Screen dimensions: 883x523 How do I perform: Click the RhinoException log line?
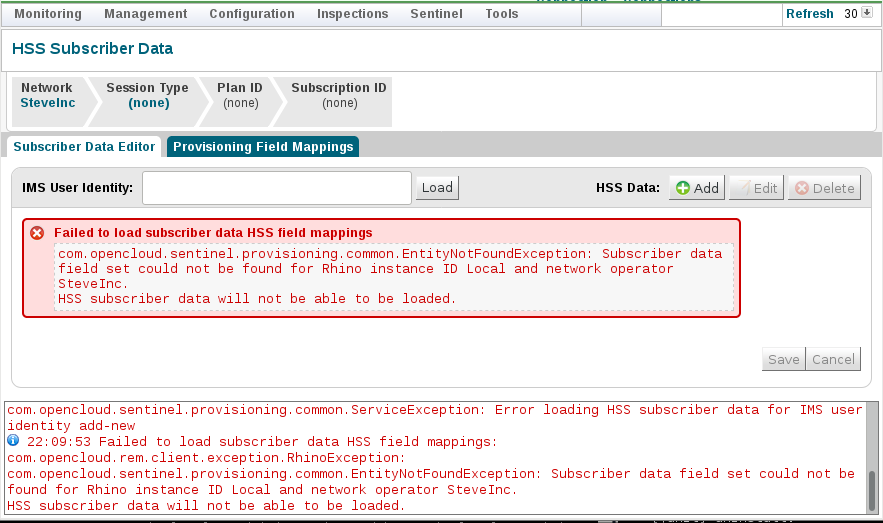[x=206, y=458]
